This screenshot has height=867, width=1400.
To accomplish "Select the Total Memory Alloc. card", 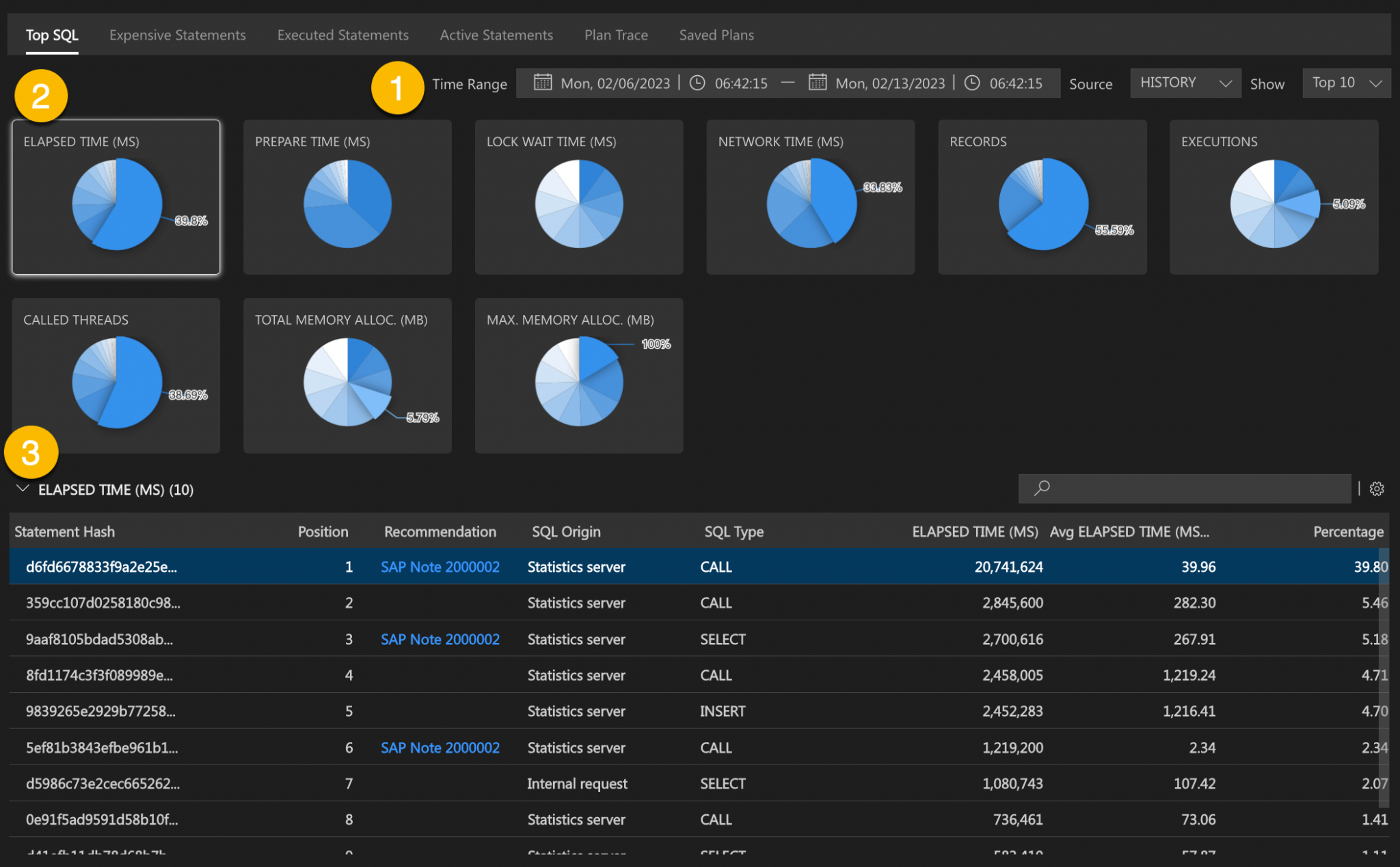I will click(x=347, y=376).
